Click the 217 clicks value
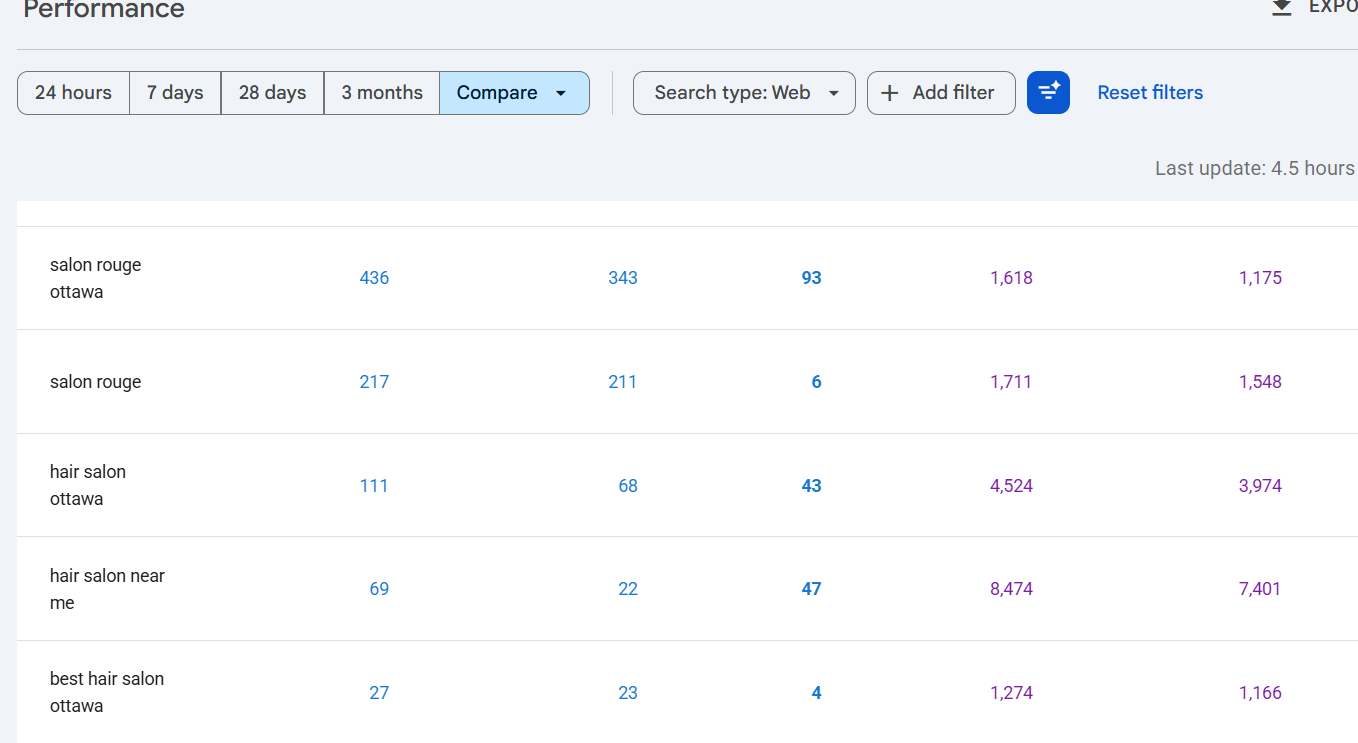1358x743 pixels. point(374,382)
